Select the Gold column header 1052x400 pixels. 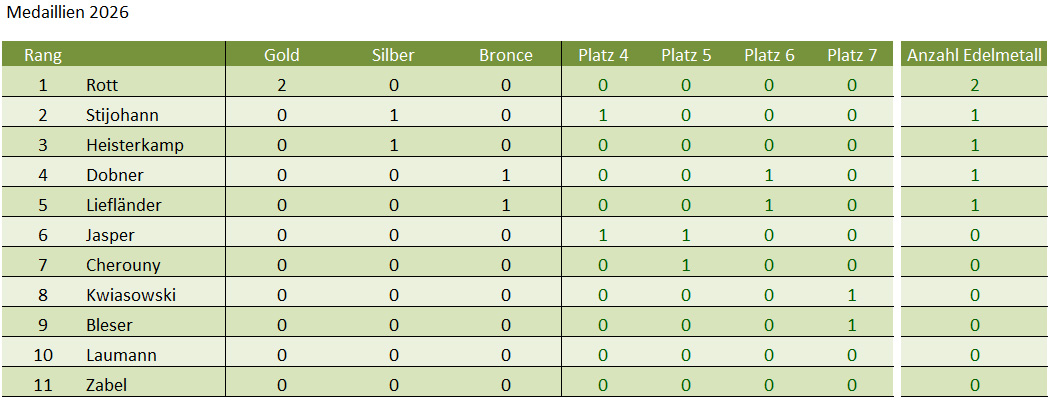282,55
